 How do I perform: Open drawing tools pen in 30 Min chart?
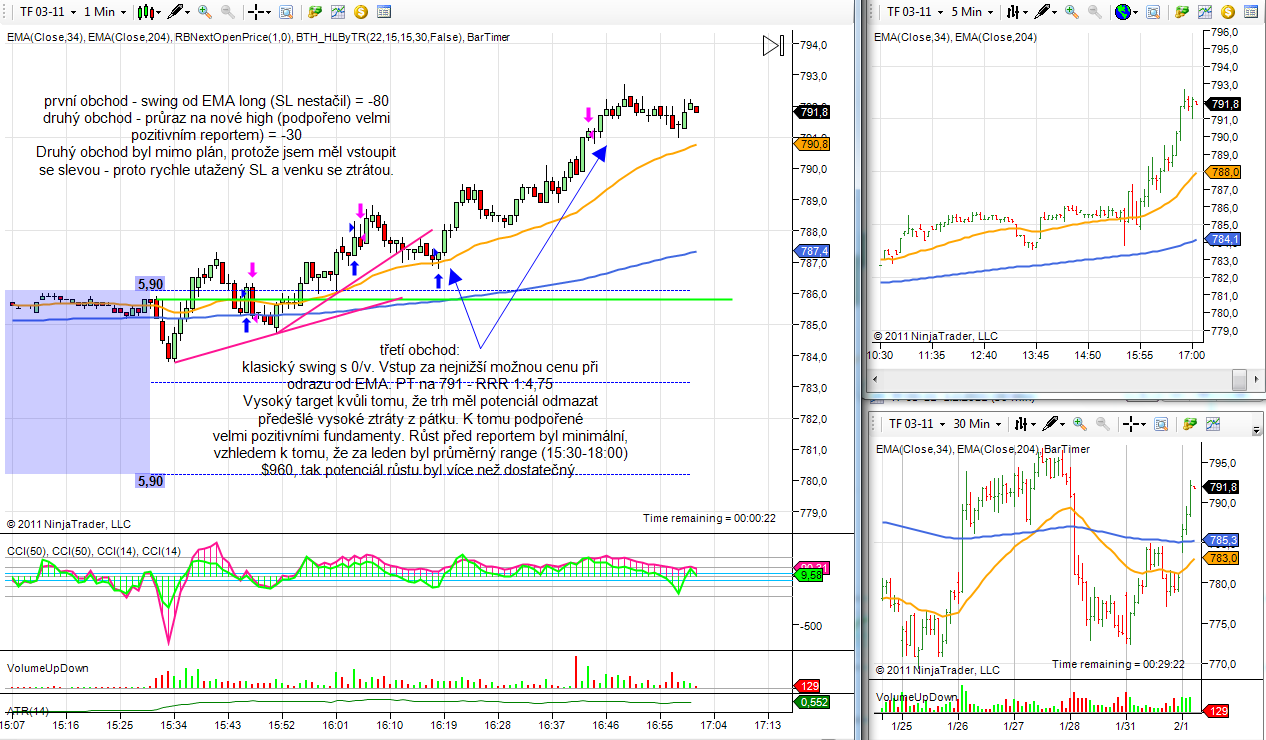(1055, 425)
